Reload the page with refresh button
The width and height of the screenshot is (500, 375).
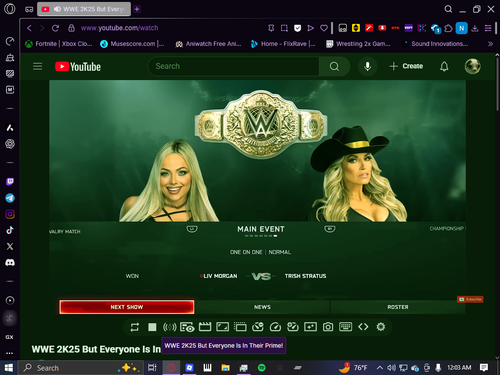coord(55,28)
